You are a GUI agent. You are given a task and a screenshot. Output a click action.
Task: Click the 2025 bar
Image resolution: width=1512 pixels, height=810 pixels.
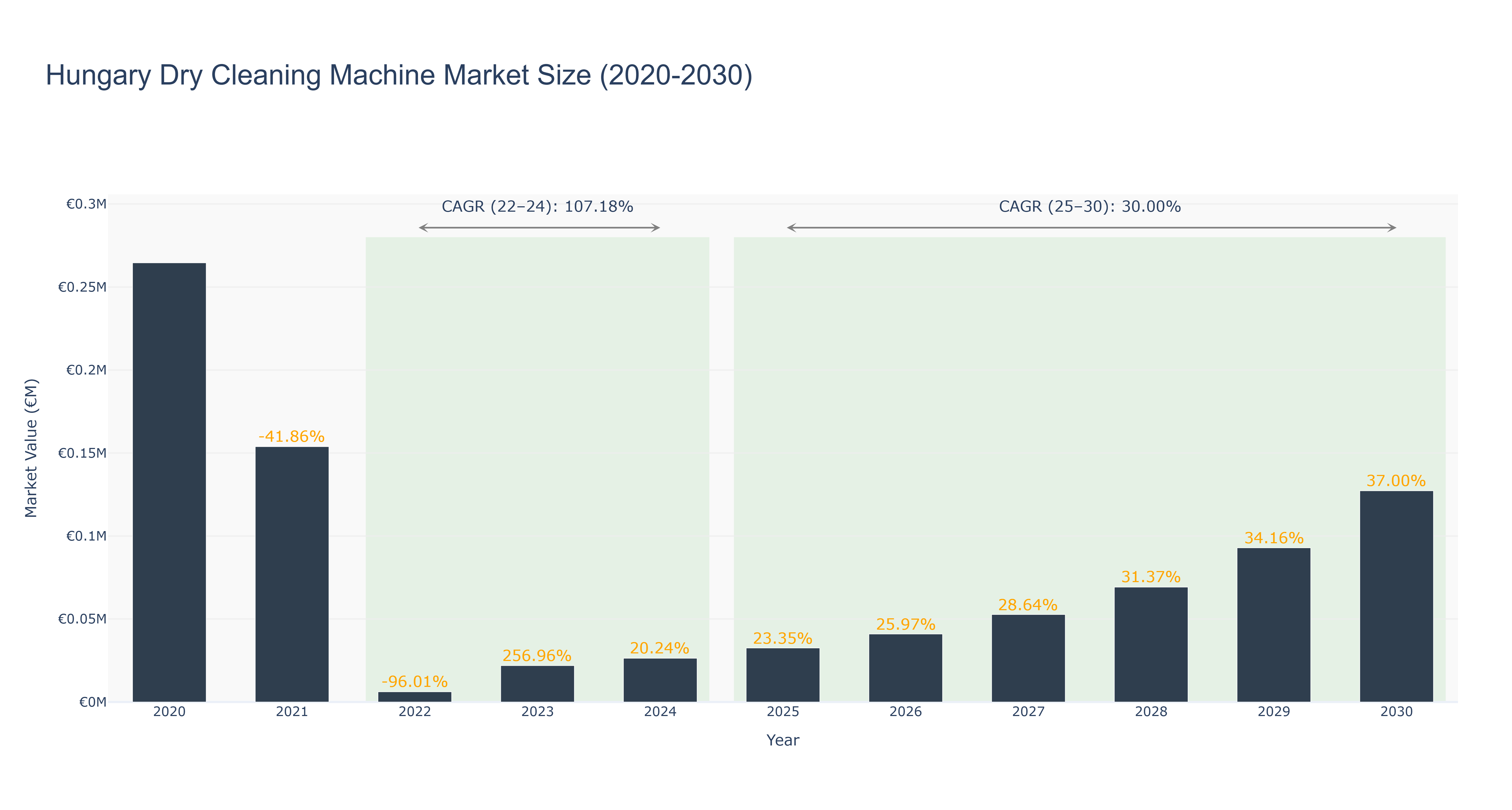tap(782, 675)
